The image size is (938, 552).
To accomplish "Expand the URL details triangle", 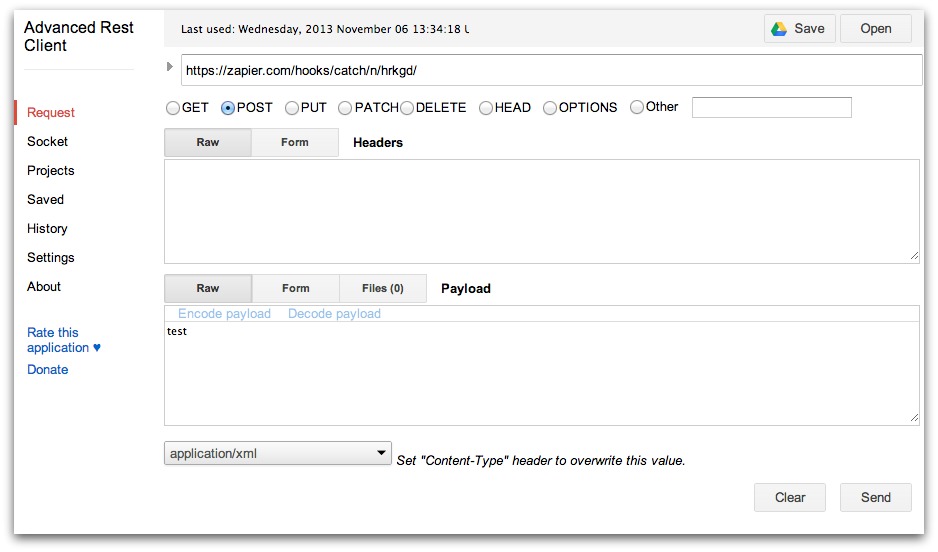I will (x=170, y=66).
